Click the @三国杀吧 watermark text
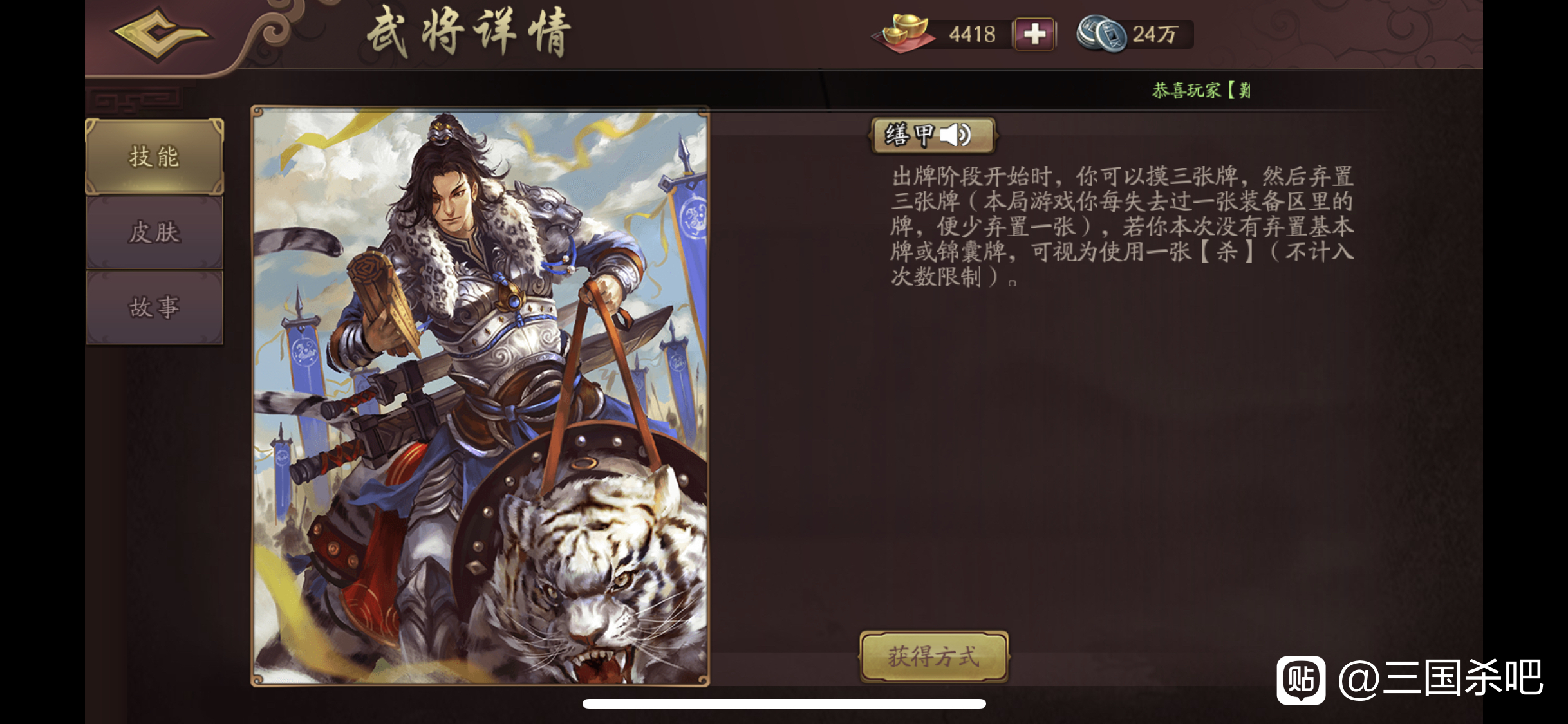Image resolution: width=1568 pixels, height=724 pixels. (1441, 678)
